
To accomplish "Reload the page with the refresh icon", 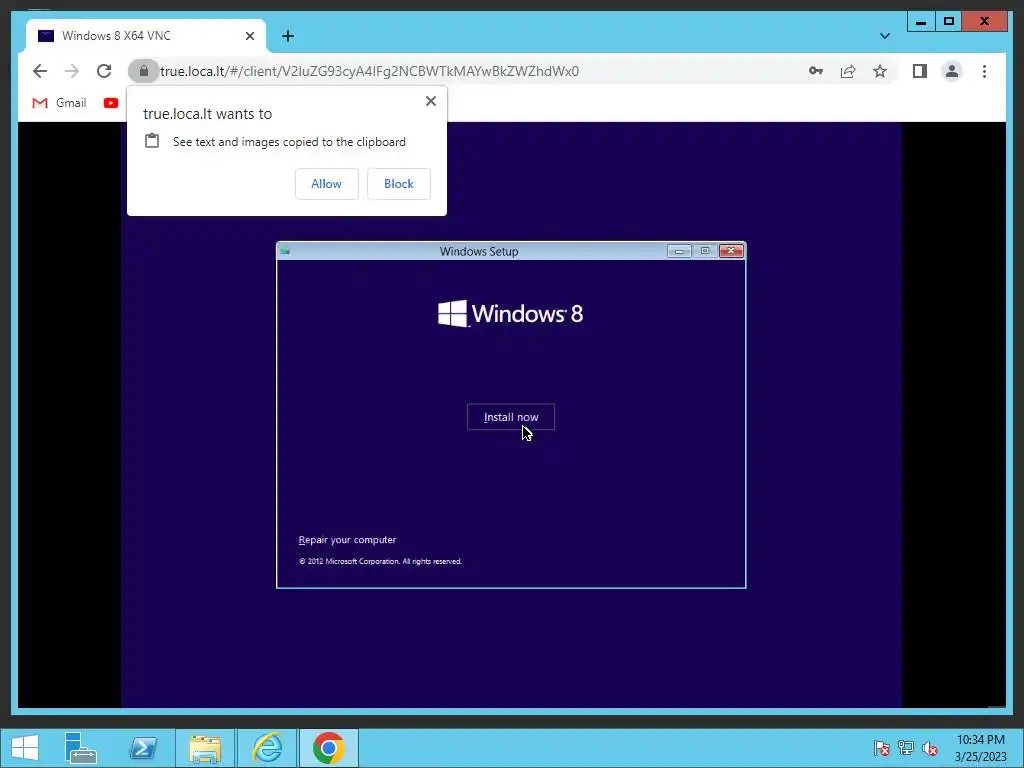I will (x=104, y=71).
